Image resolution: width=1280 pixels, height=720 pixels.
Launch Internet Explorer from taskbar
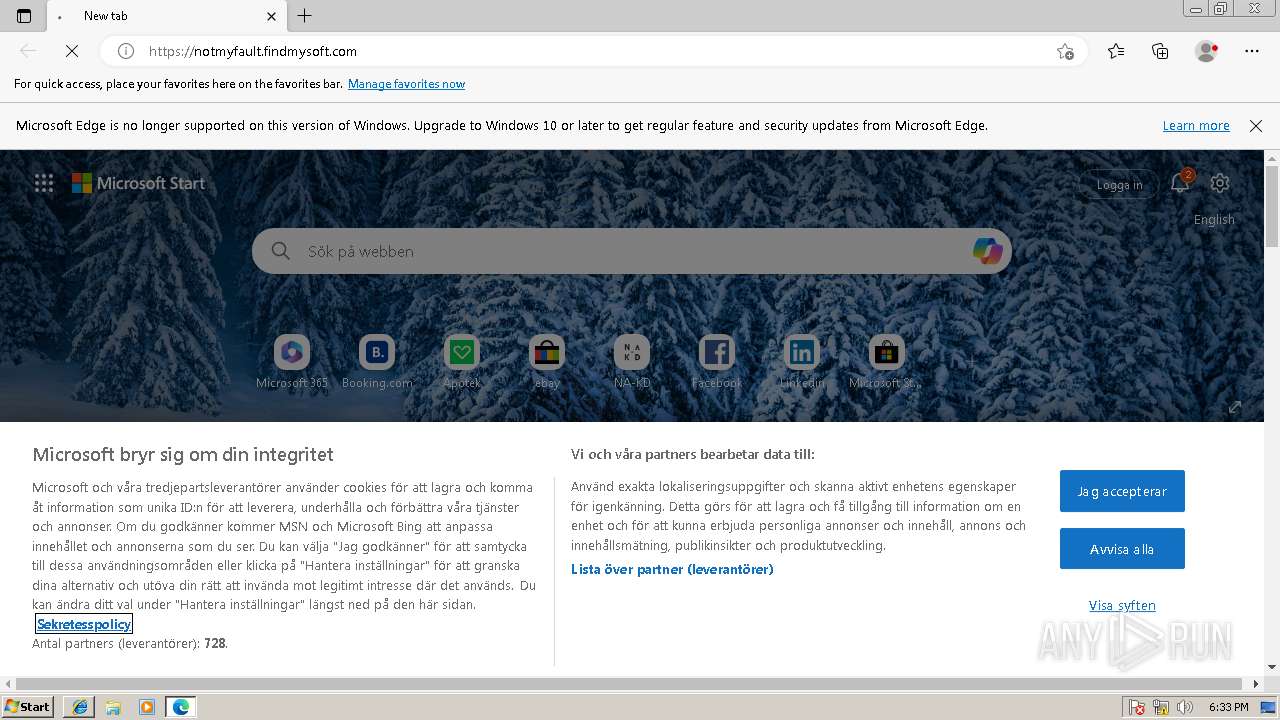[x=80, y=707]
